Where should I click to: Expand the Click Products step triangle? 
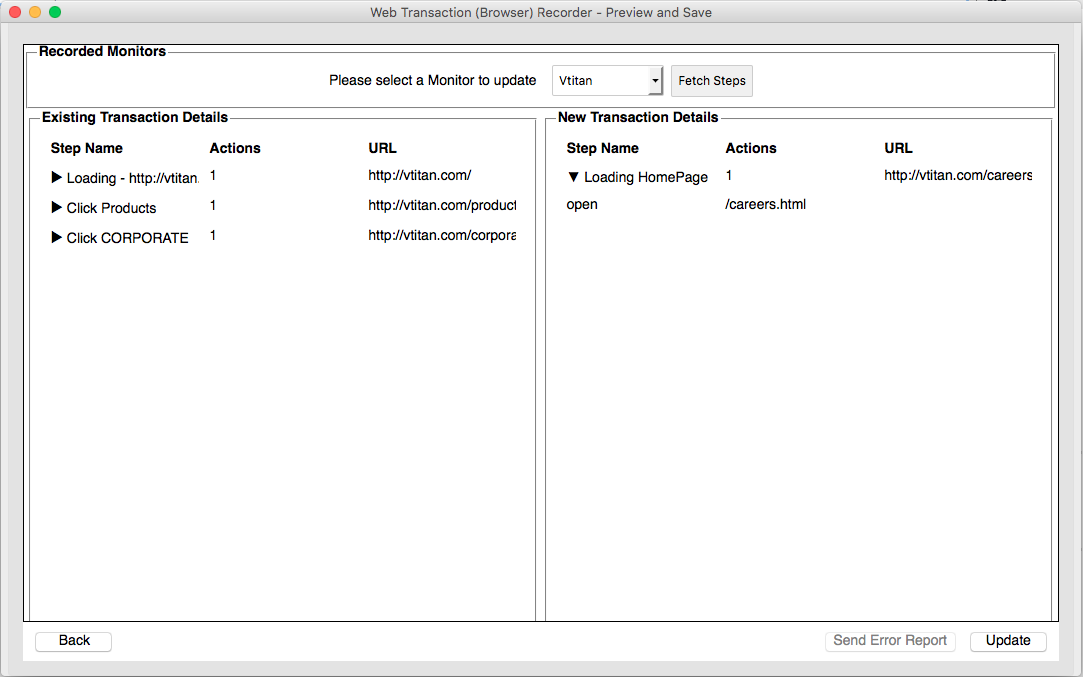[57, 208]
